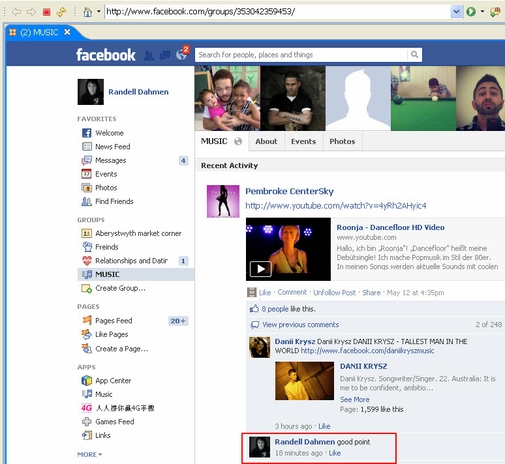Open Messages in sidebar

[111, 160]
